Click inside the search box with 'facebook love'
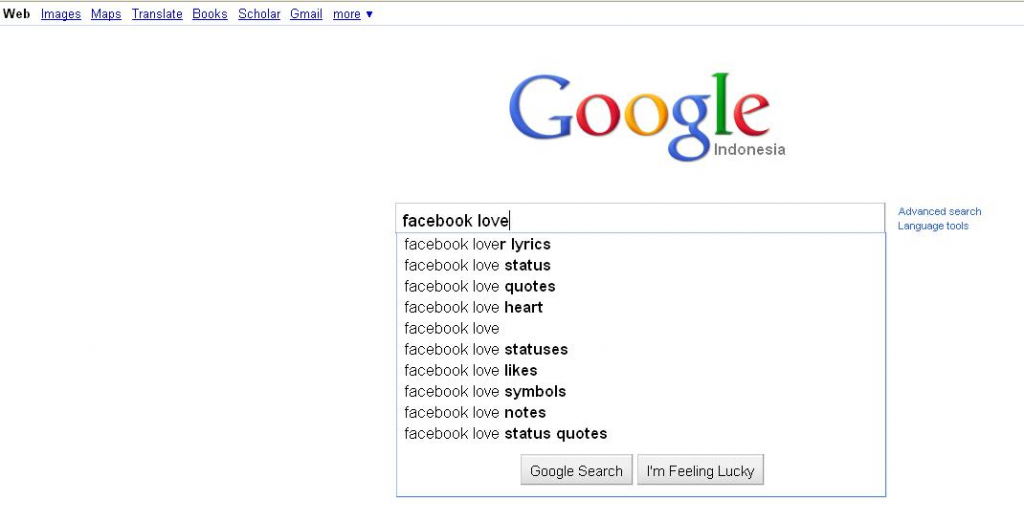Viewport: 1024px width, 521px height. point(640,220)
